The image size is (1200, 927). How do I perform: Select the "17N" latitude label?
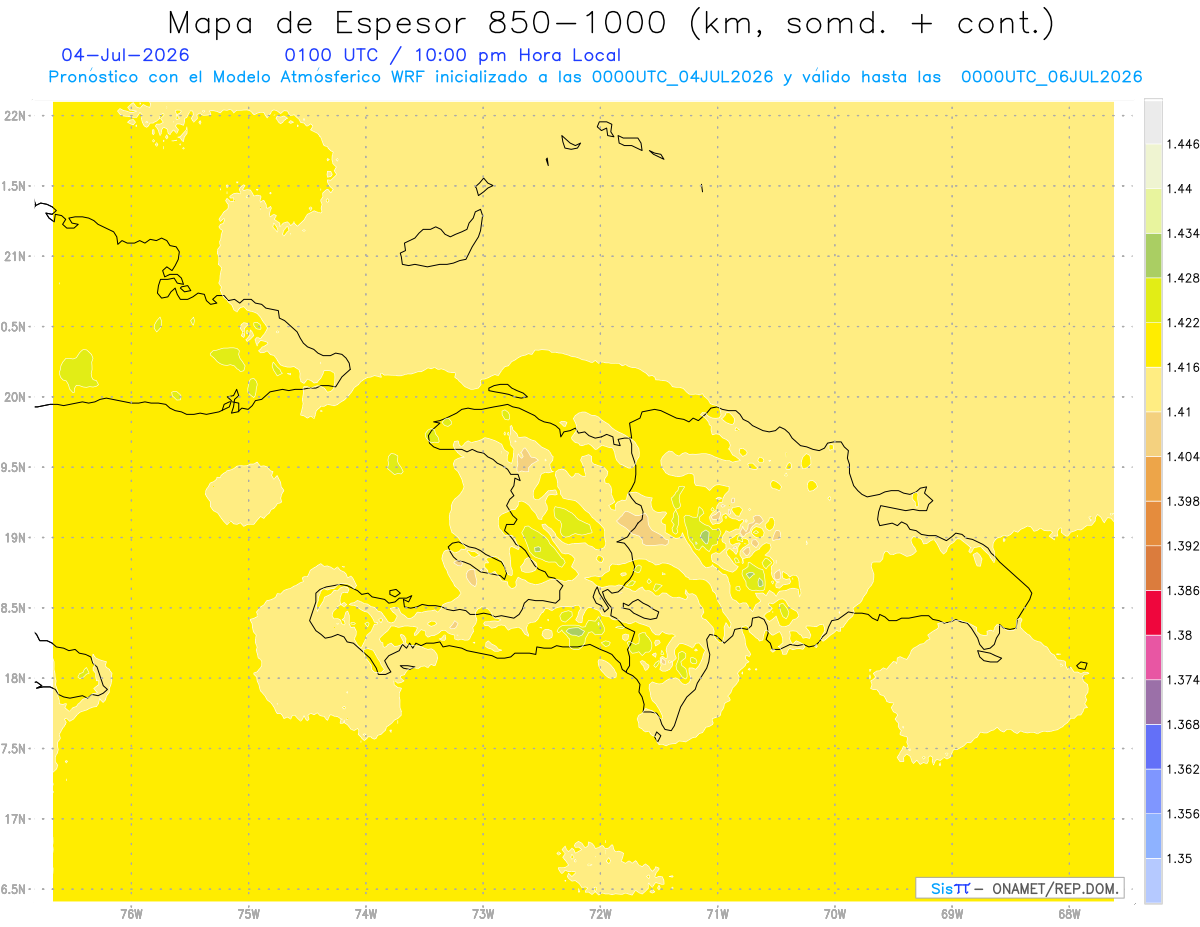[x=15, y=819]
